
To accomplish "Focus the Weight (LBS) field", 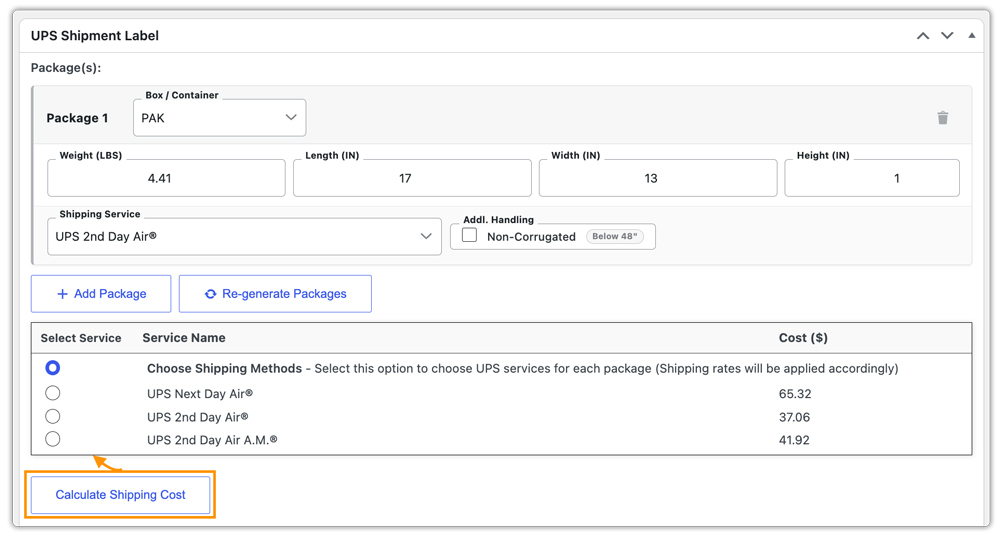I will (166, 178).
